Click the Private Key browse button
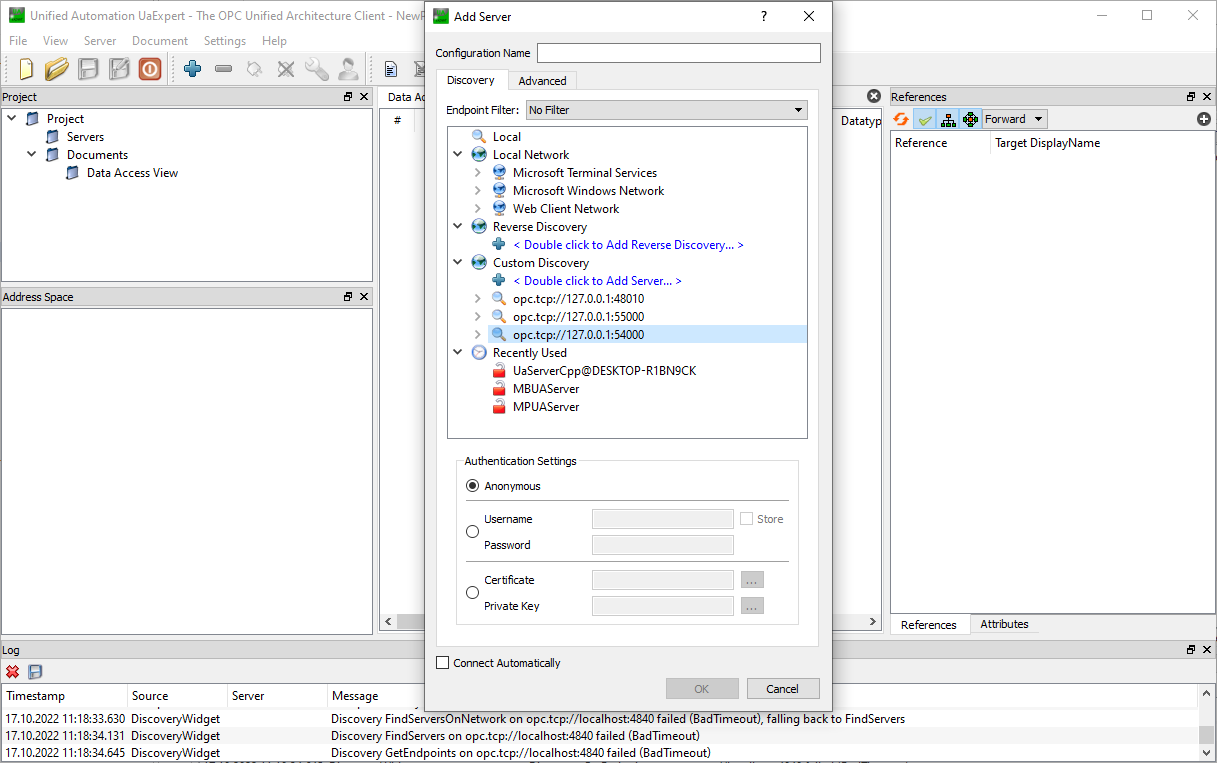 click(x=753, y=606)
